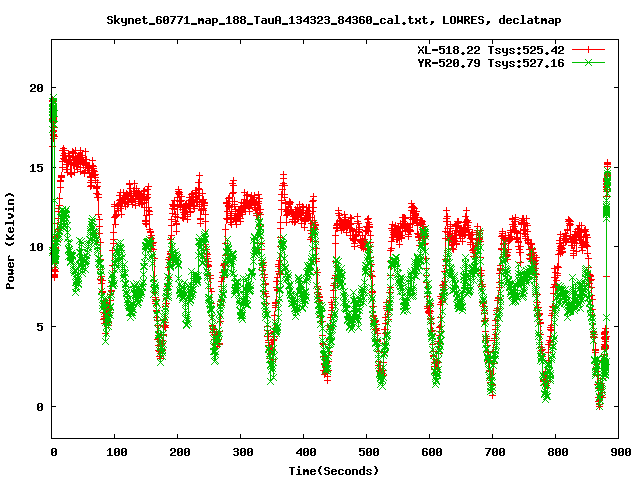Click the x-axis tick label 200
This screenshot has height=480, width=640.
pyautogui.click(x=180, y=452)
